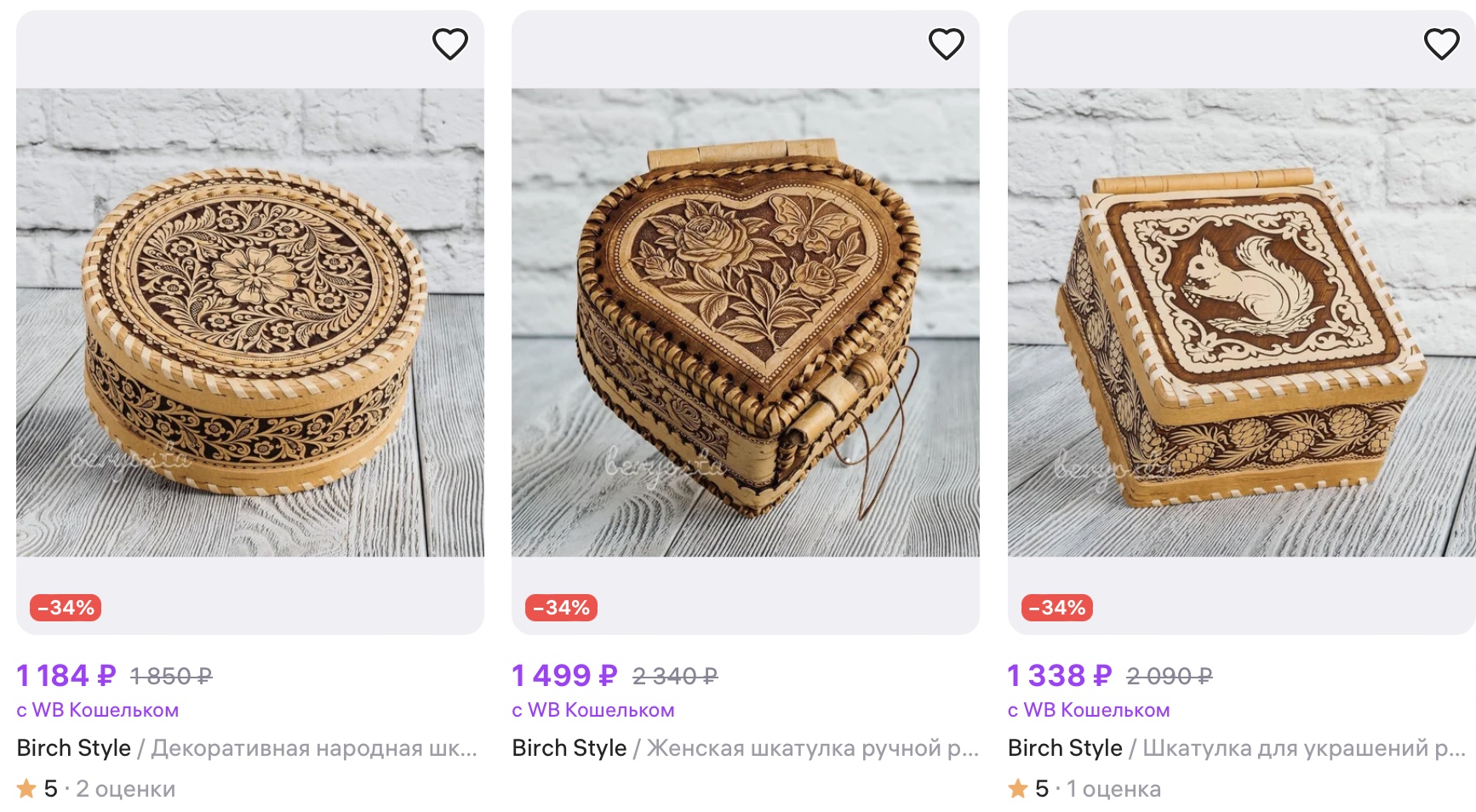Click the -34% badge on squirrel box
This screenshot has height=812, width=1476.
pyautogui.click(x=1057, y=608)
